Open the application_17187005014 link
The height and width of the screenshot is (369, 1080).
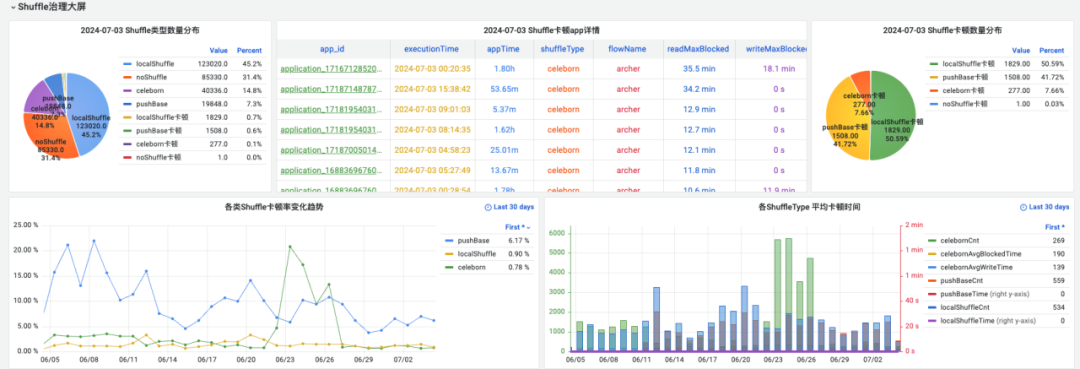tap(331, 150)
